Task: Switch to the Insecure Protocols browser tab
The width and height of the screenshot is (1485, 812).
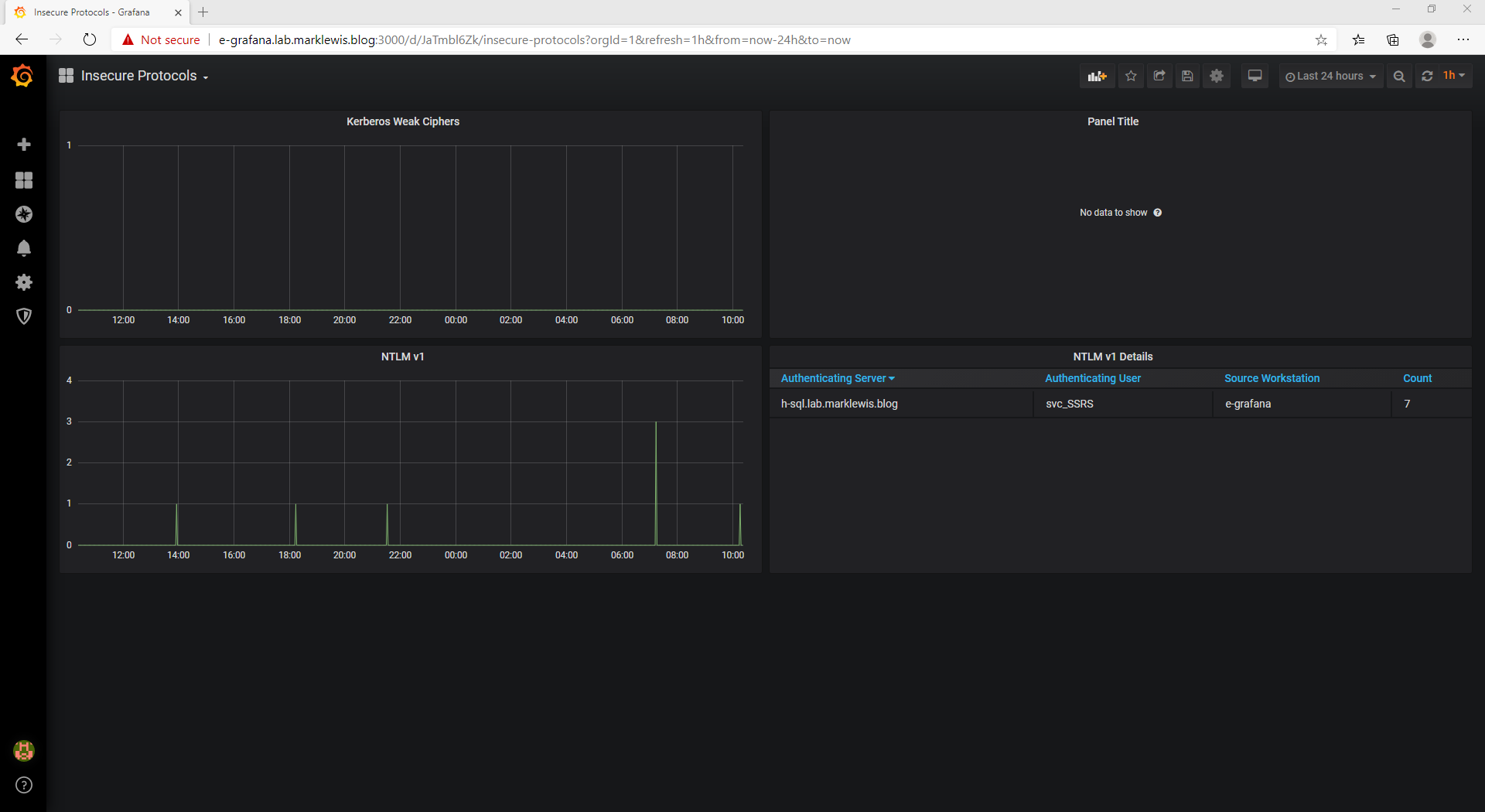Action: point(93,12)
